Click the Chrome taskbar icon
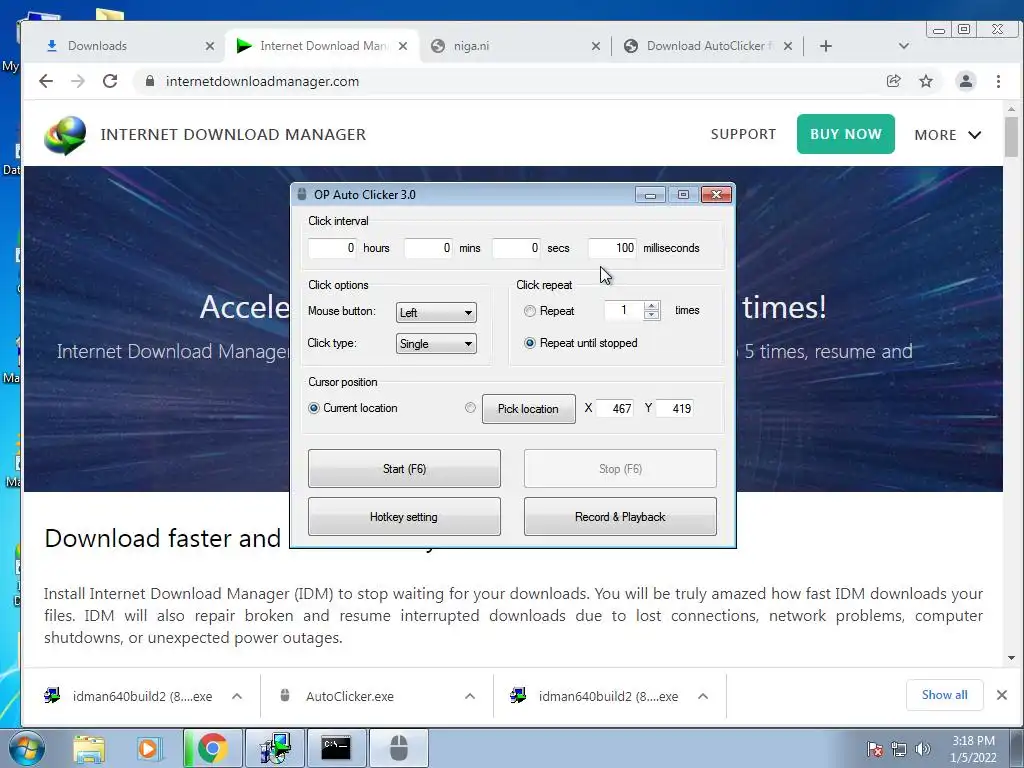 click(x=212, y=748)
